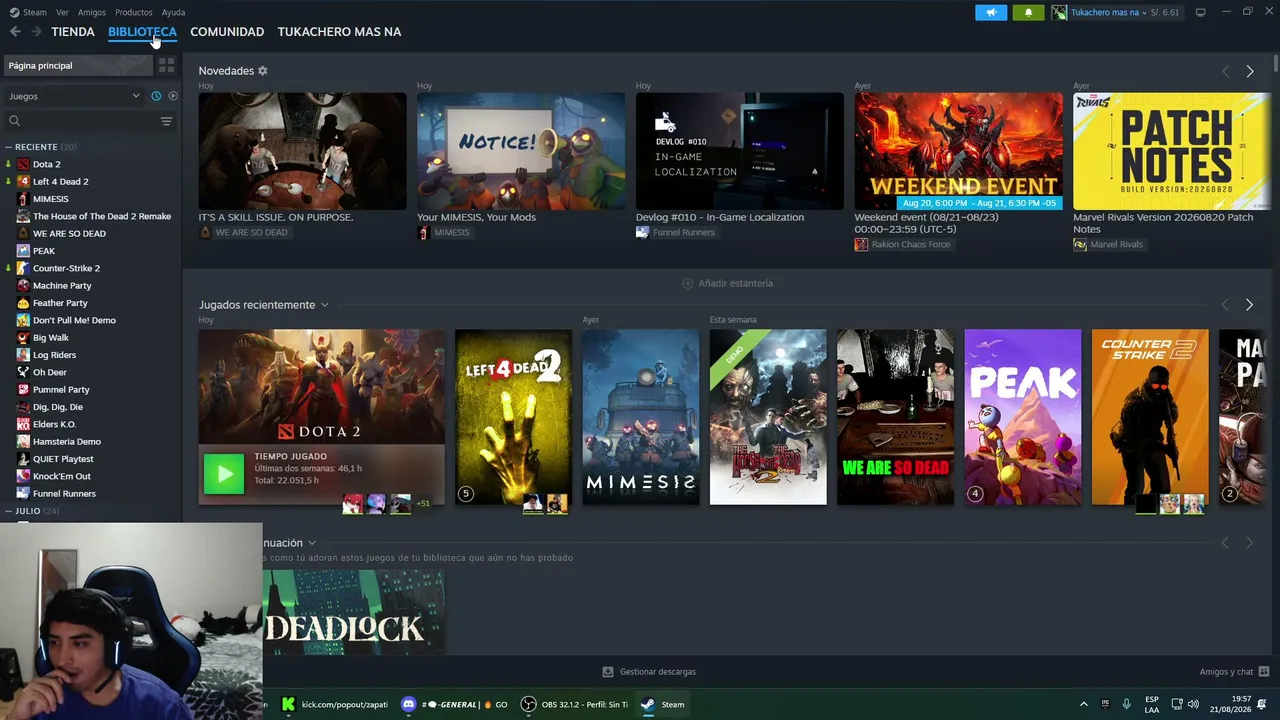Open the Amigos y chat friends icon

coord(1264,672)
